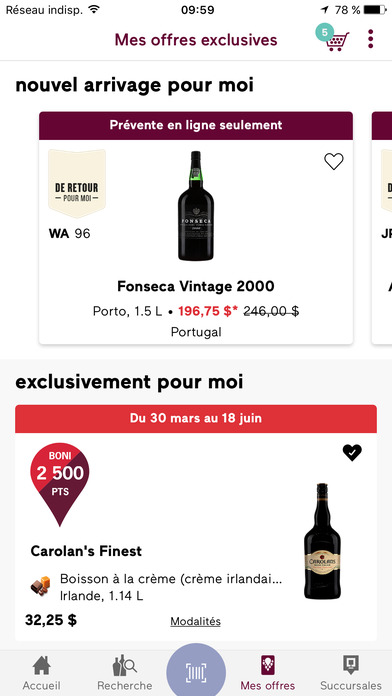Viewport: 392px width, 696px height.
Task: Unfavorite Carolan's Finest heart icon
Action: coord(352,452)
